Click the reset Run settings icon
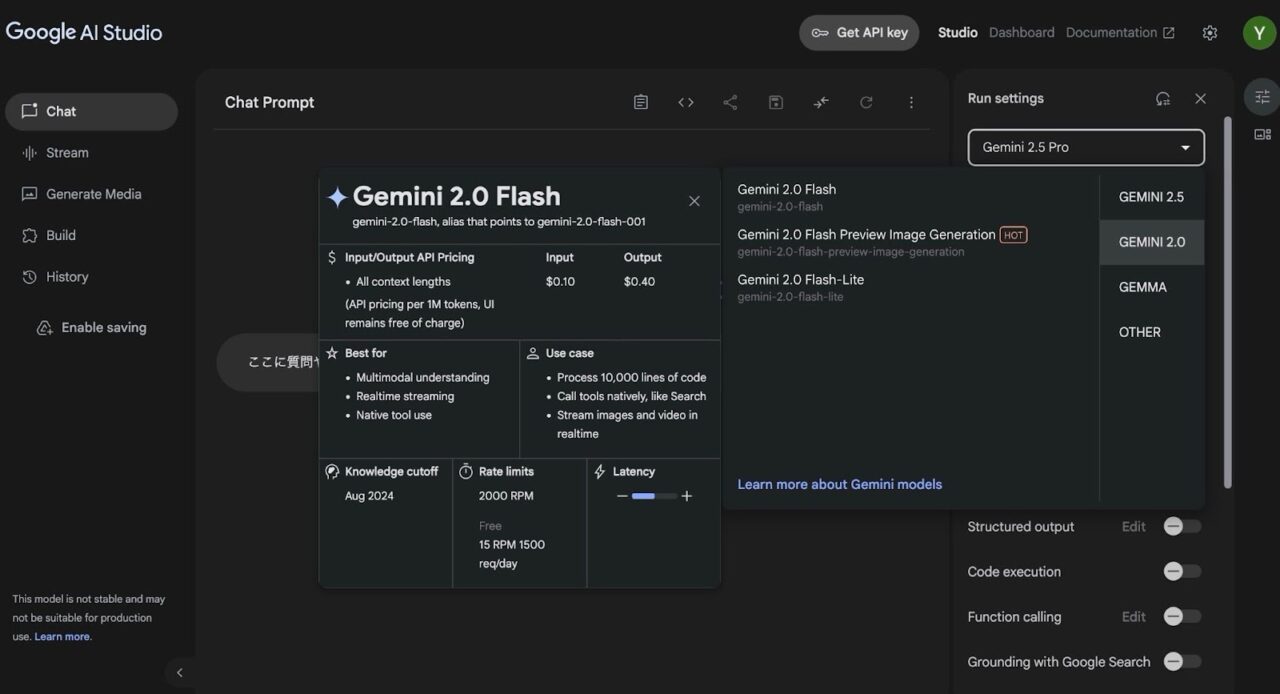 (1163, 98)
